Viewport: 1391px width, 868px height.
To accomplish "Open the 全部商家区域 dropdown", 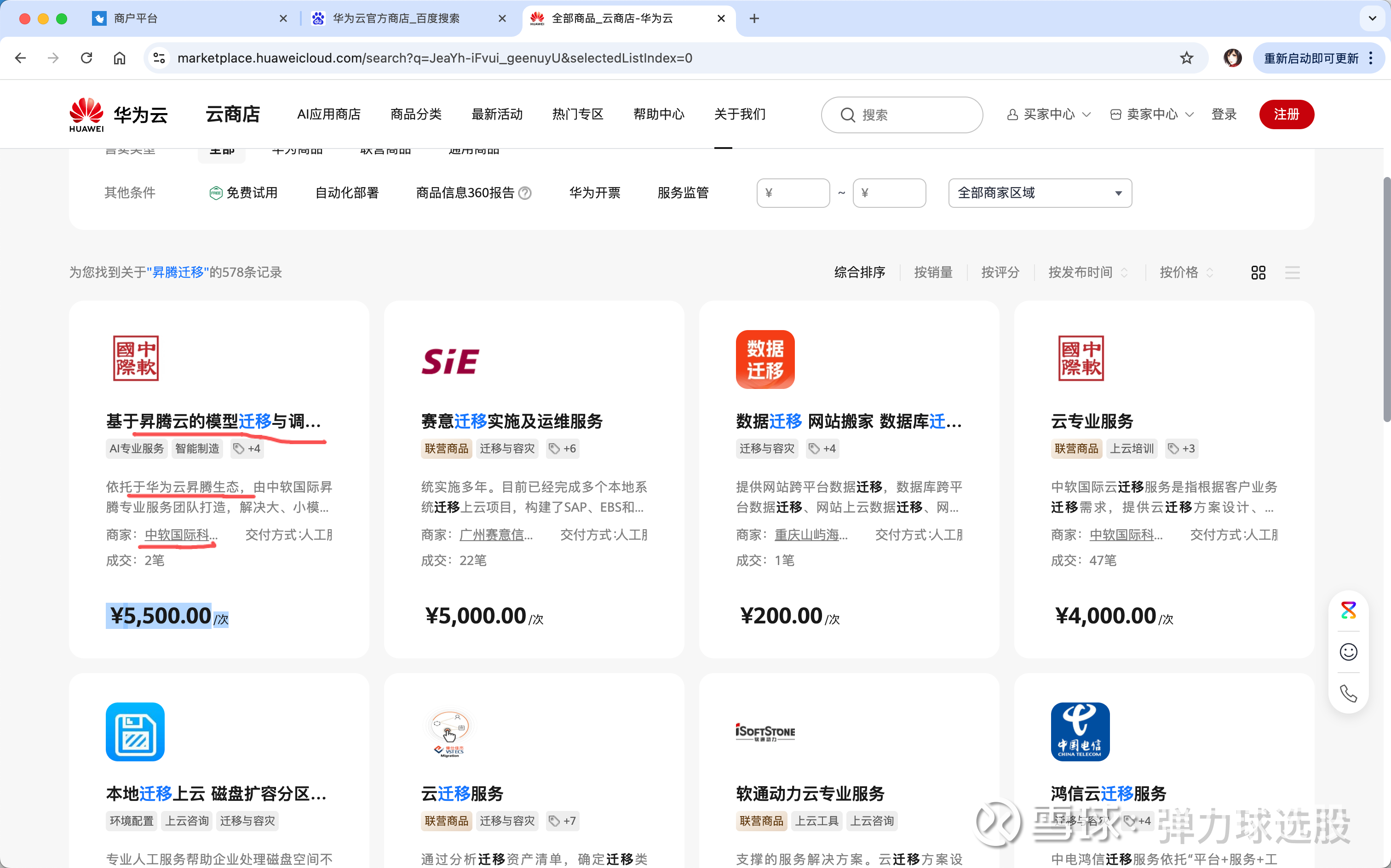I will coord(1040,193).
